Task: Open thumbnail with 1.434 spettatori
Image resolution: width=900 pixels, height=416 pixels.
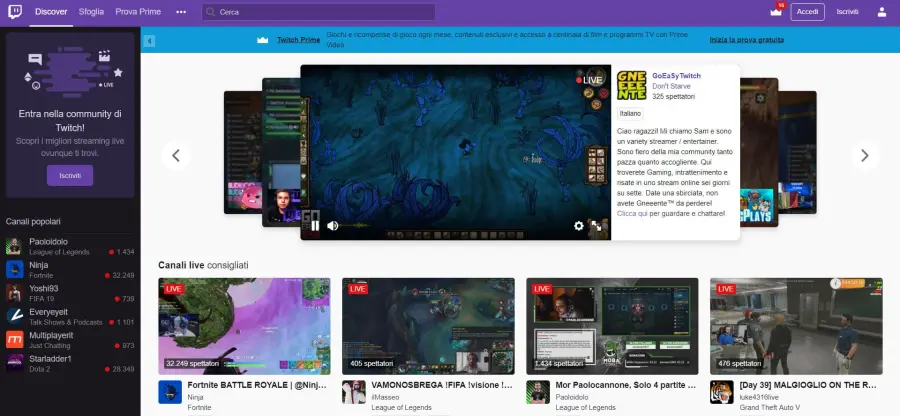Action: (x=612, y=326)
